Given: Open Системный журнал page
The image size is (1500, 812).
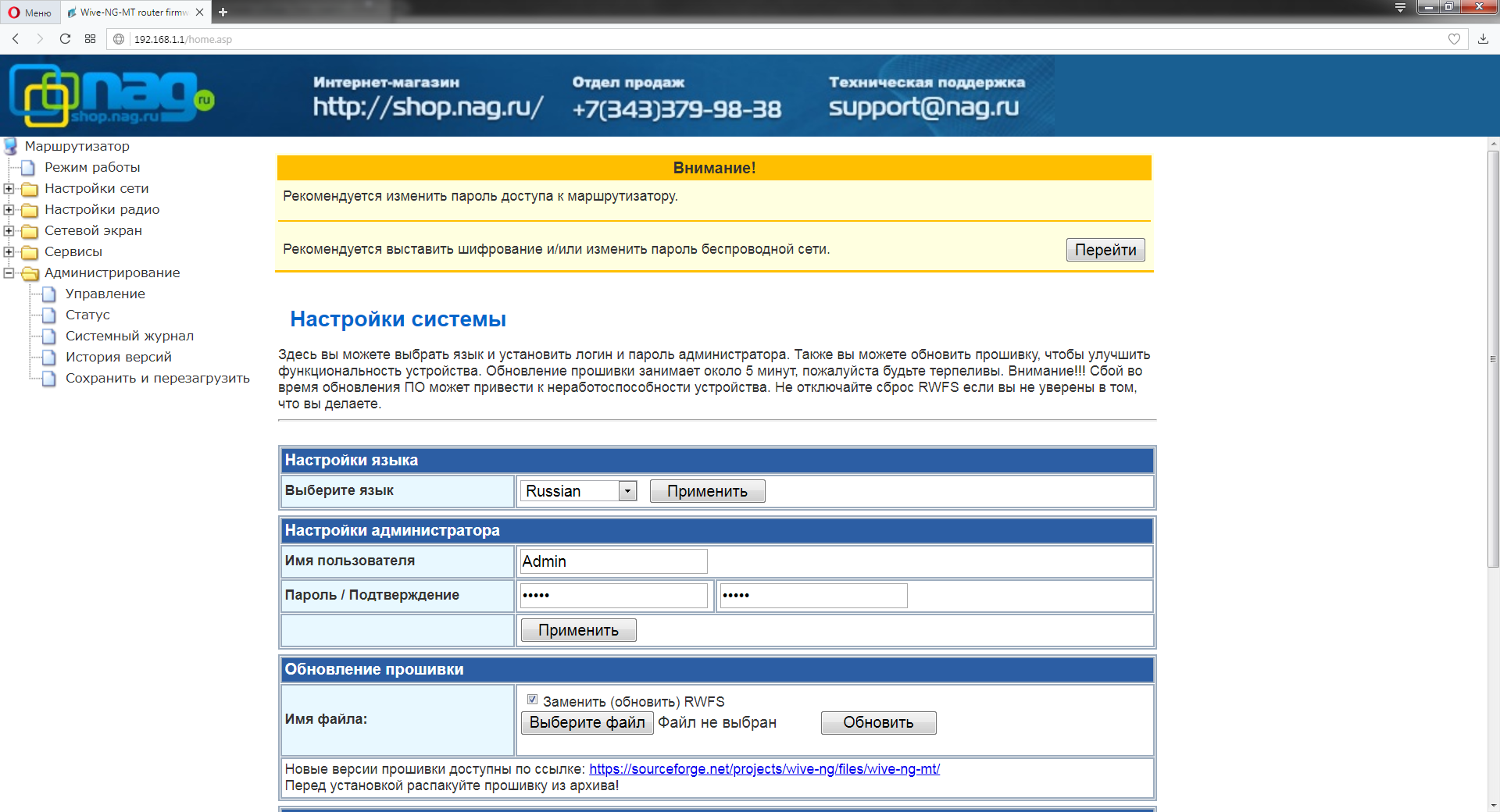Looking at the screenshot, I should click(129, 336).
